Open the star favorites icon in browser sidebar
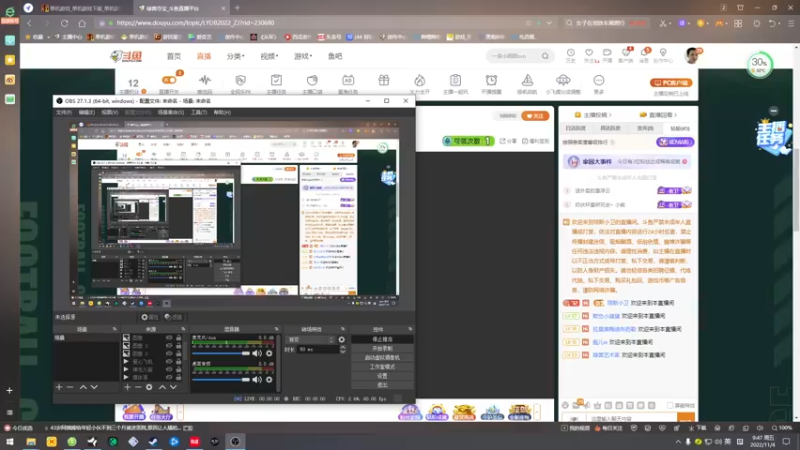 (10, 60)
